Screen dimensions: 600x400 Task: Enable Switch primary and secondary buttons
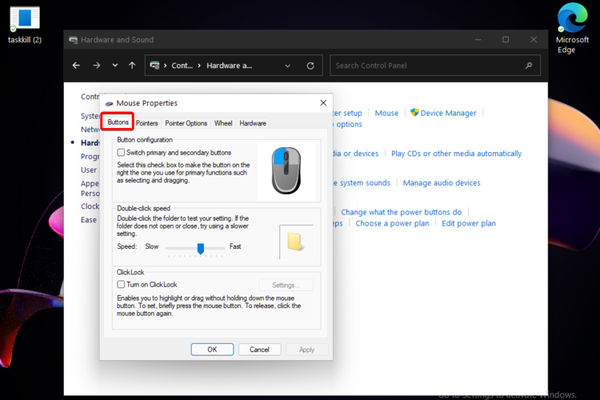121,152
